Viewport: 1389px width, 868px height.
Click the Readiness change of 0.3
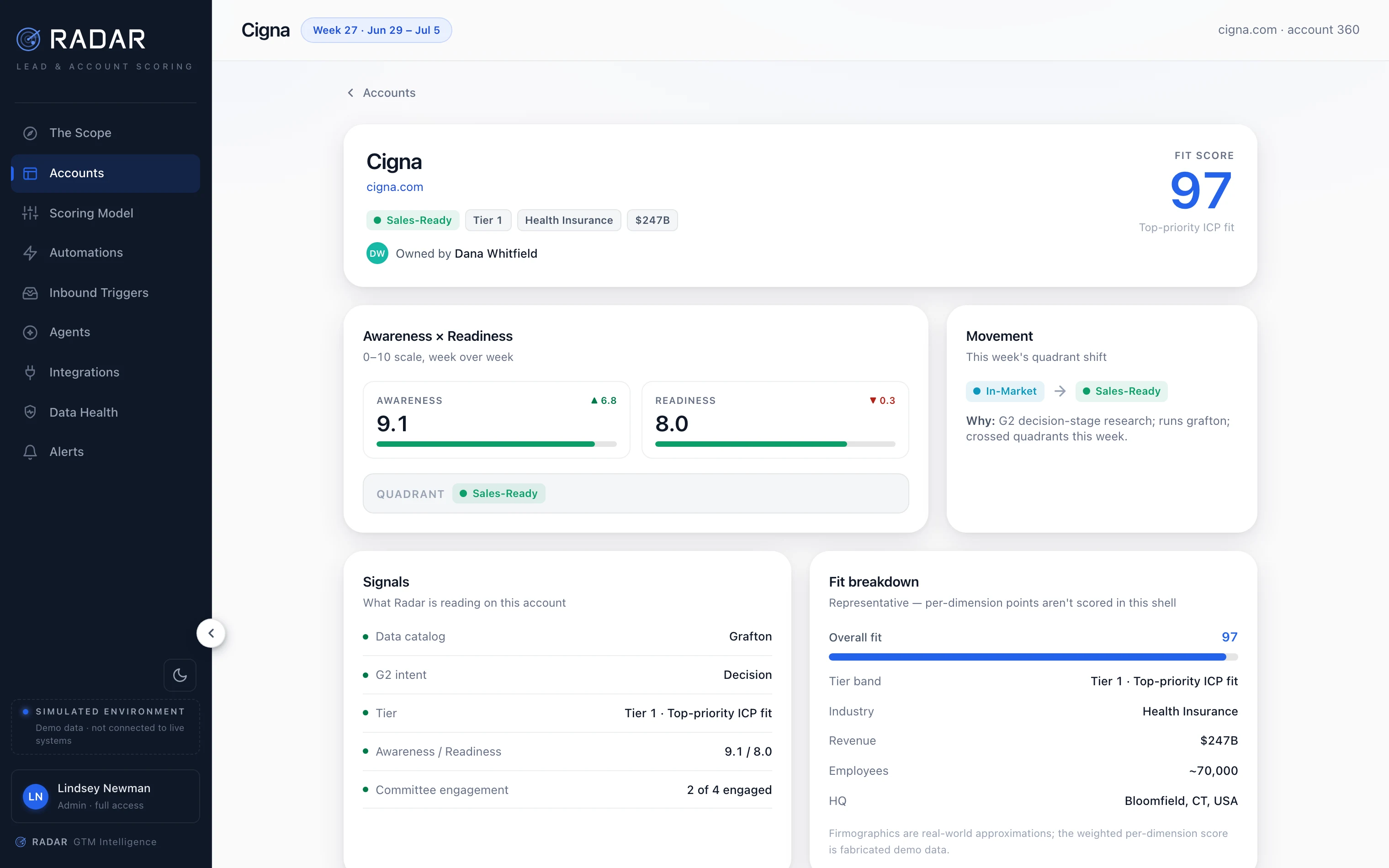coord(882,401)
